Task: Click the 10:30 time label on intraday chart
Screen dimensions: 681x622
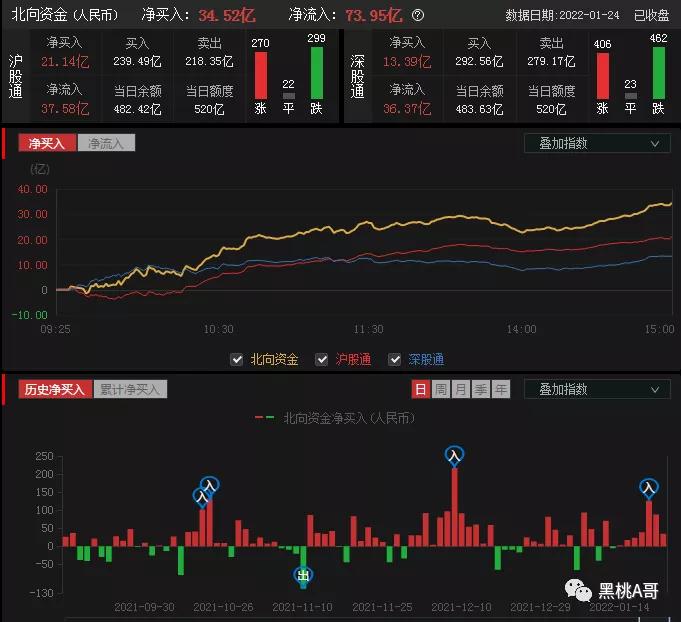Action: 218,329
